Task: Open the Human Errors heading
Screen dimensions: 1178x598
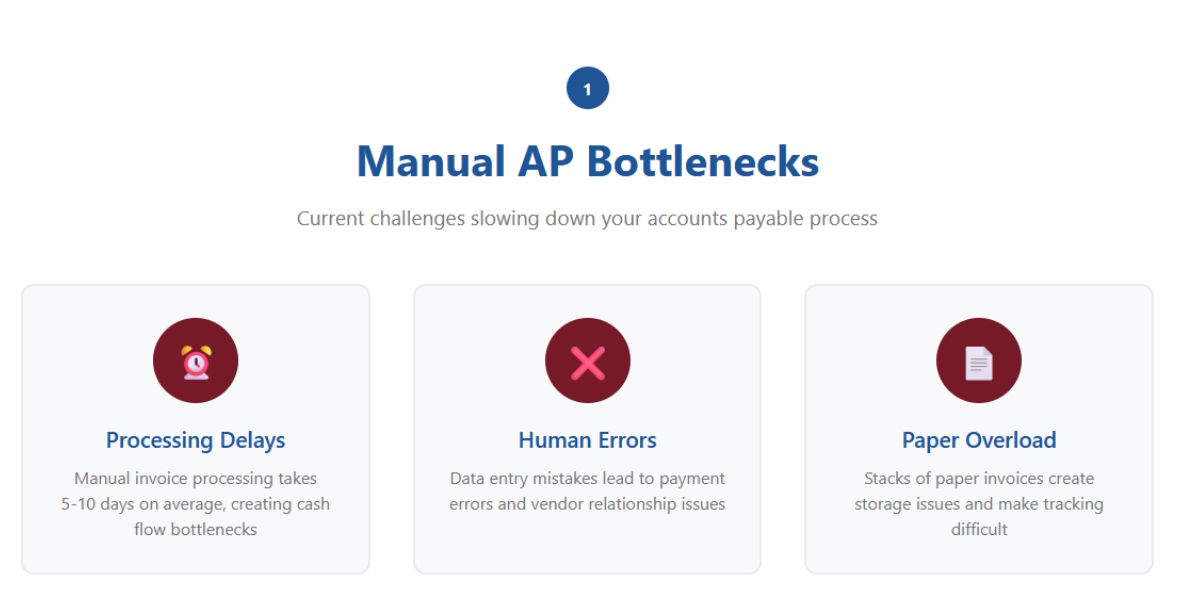Action: [587, 440]
